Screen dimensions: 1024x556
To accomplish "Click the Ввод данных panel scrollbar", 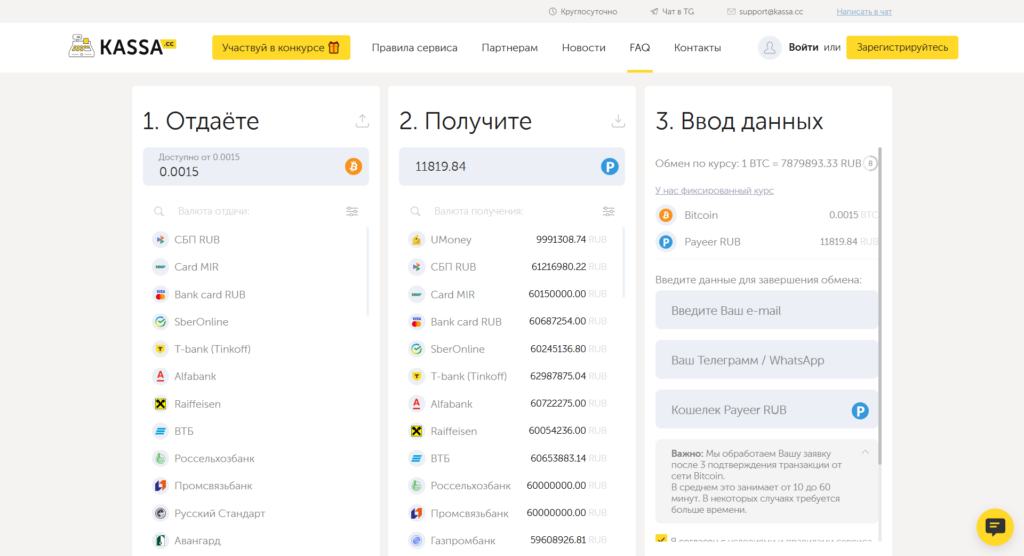I will point(880,306).
